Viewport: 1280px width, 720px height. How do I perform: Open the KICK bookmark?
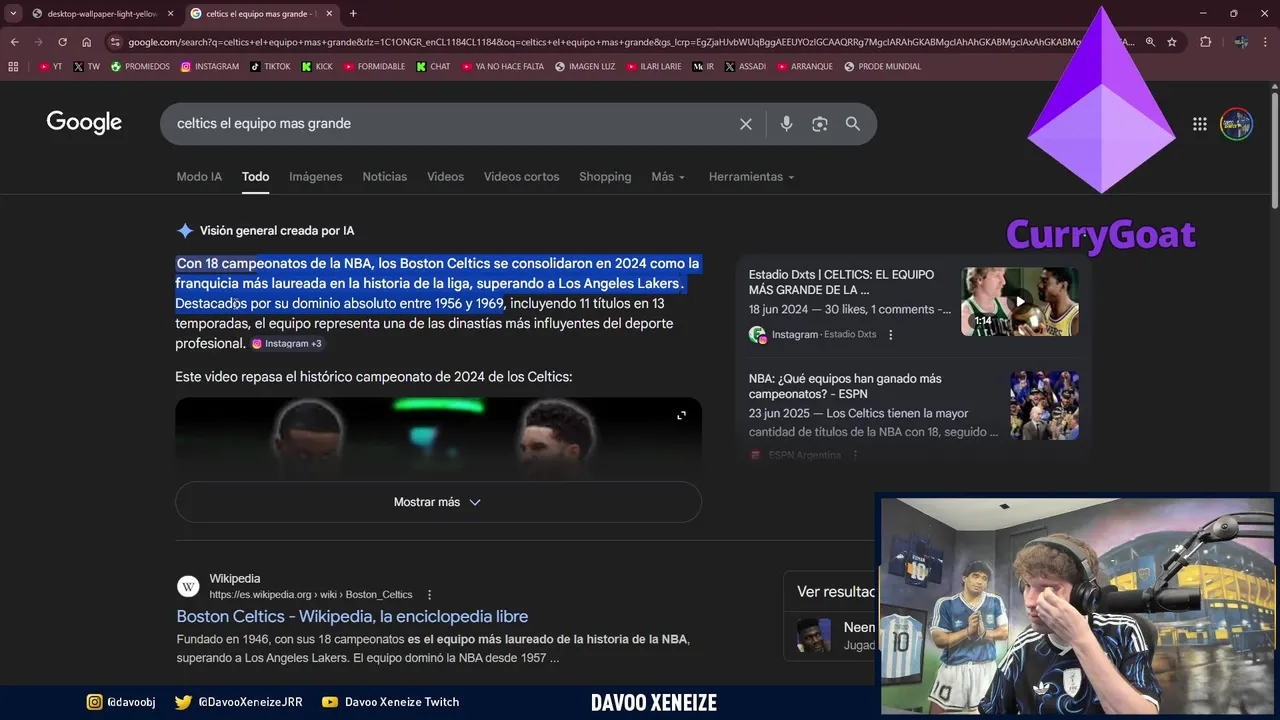[317, 67]
